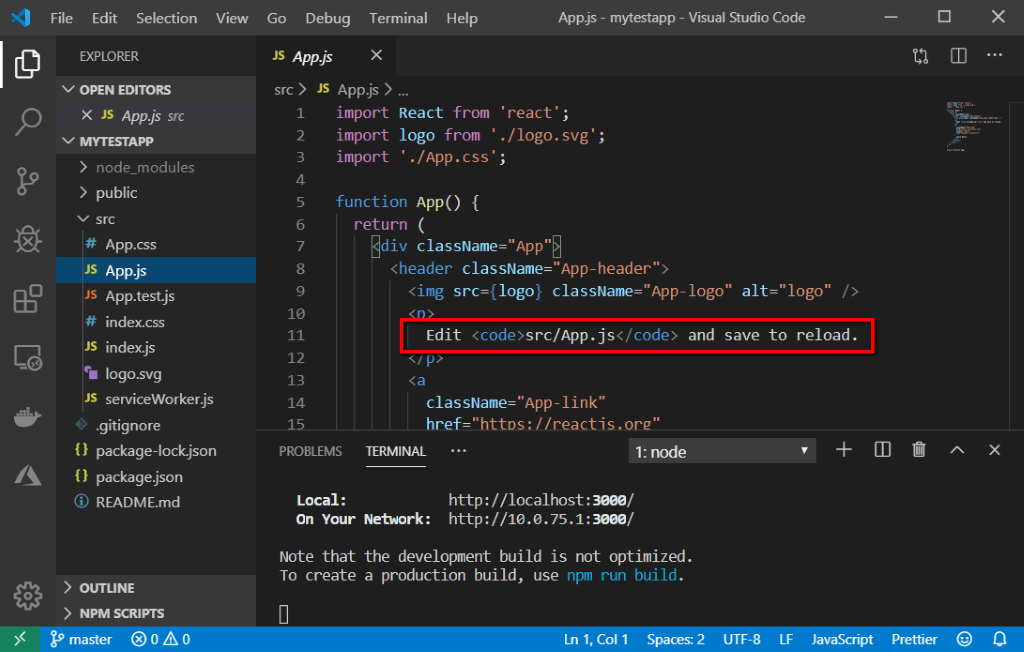The height and width of the screenshot is (652, 1024).
Task: Switch to the PROBLEMS tab
Action: click(310, 451)
